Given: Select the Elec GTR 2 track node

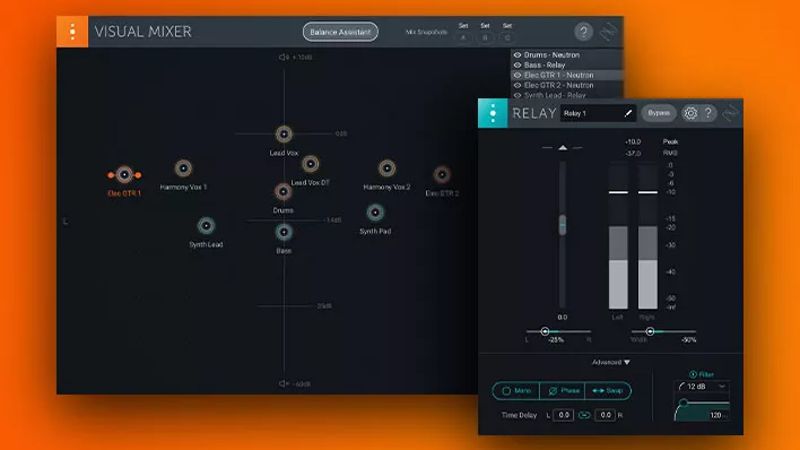Looking at the screenshot, I should point(442,174).
